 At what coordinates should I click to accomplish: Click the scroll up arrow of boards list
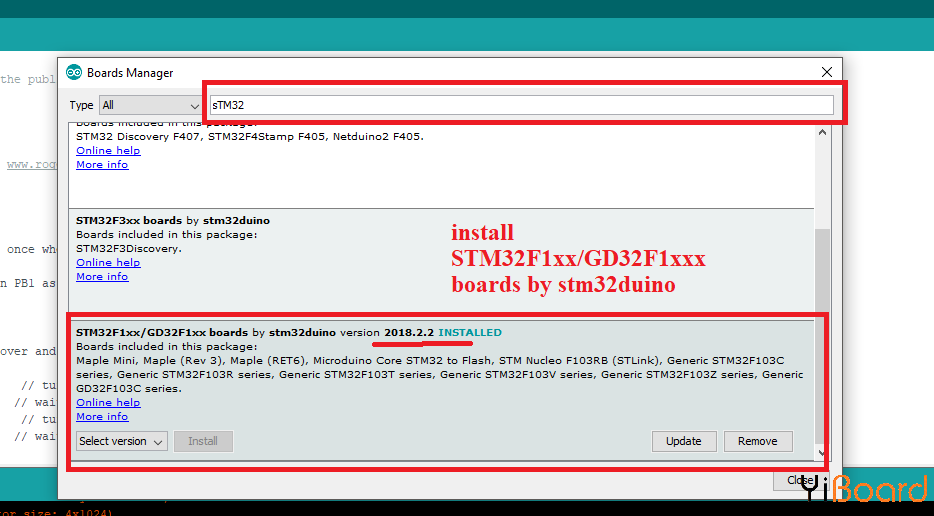pyautogui.click(x=823, y=132)
